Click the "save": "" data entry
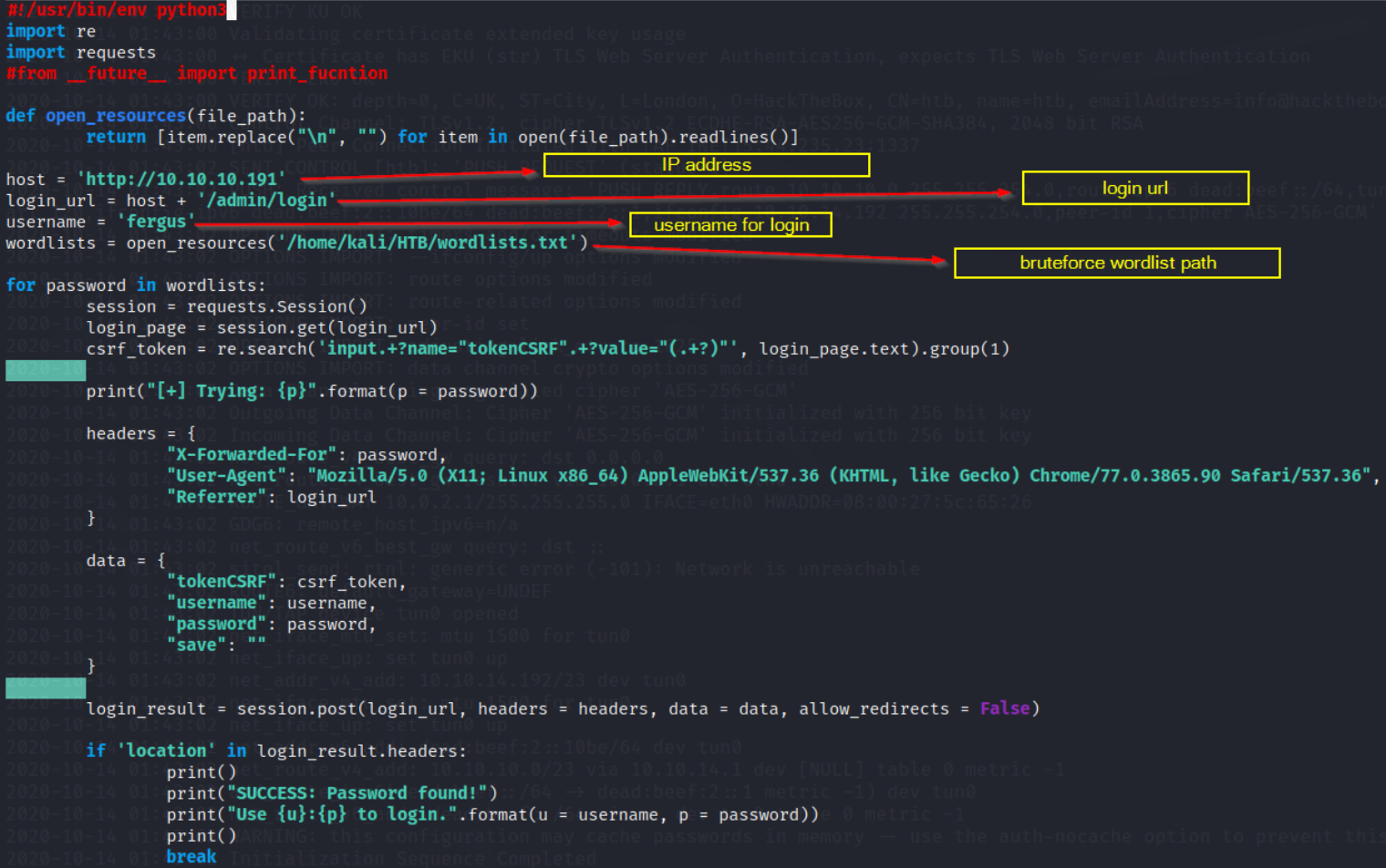The height and width of the screenshot is (868, 1386). point(216,645)
